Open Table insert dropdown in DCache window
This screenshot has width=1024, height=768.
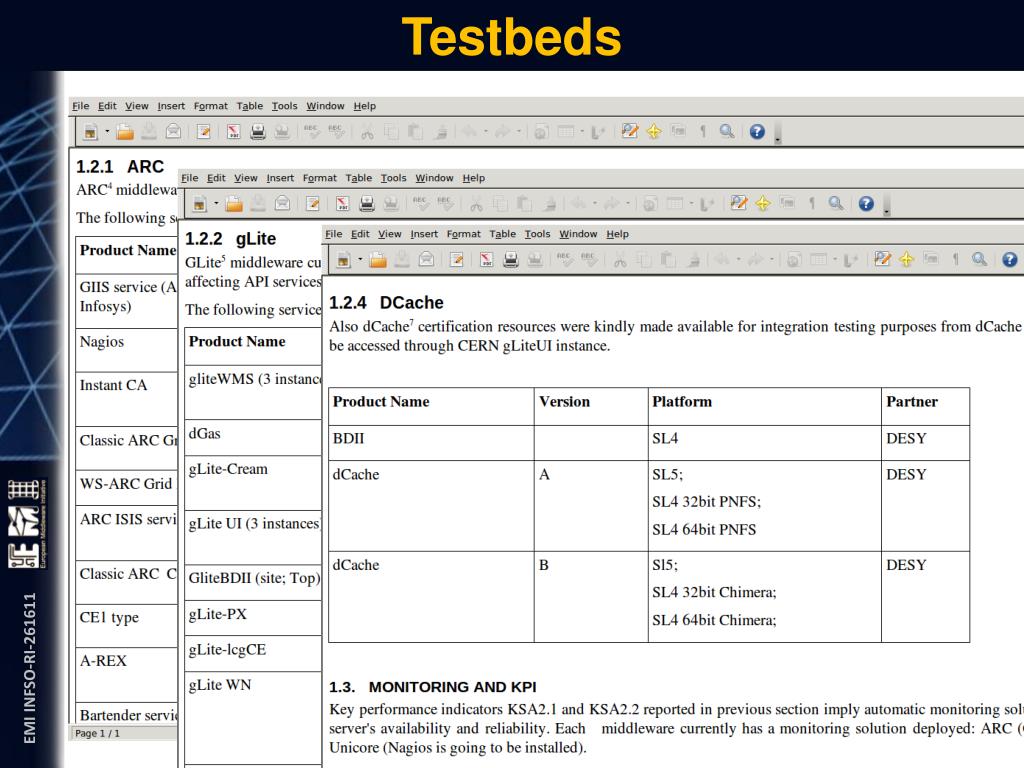(x=835, y=260)
